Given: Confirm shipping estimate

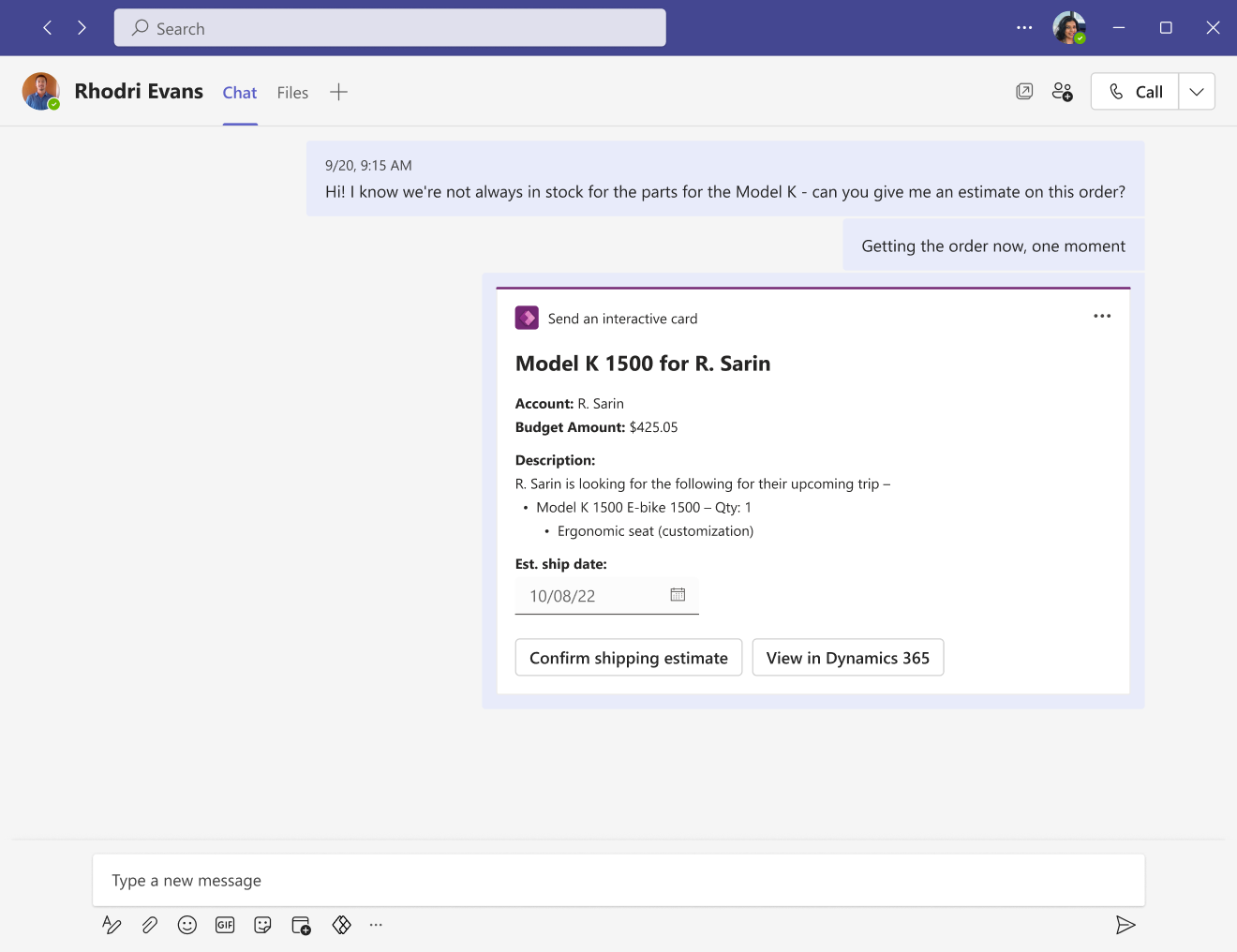Looking at the screenshot, I should click(x=629, y=658).
